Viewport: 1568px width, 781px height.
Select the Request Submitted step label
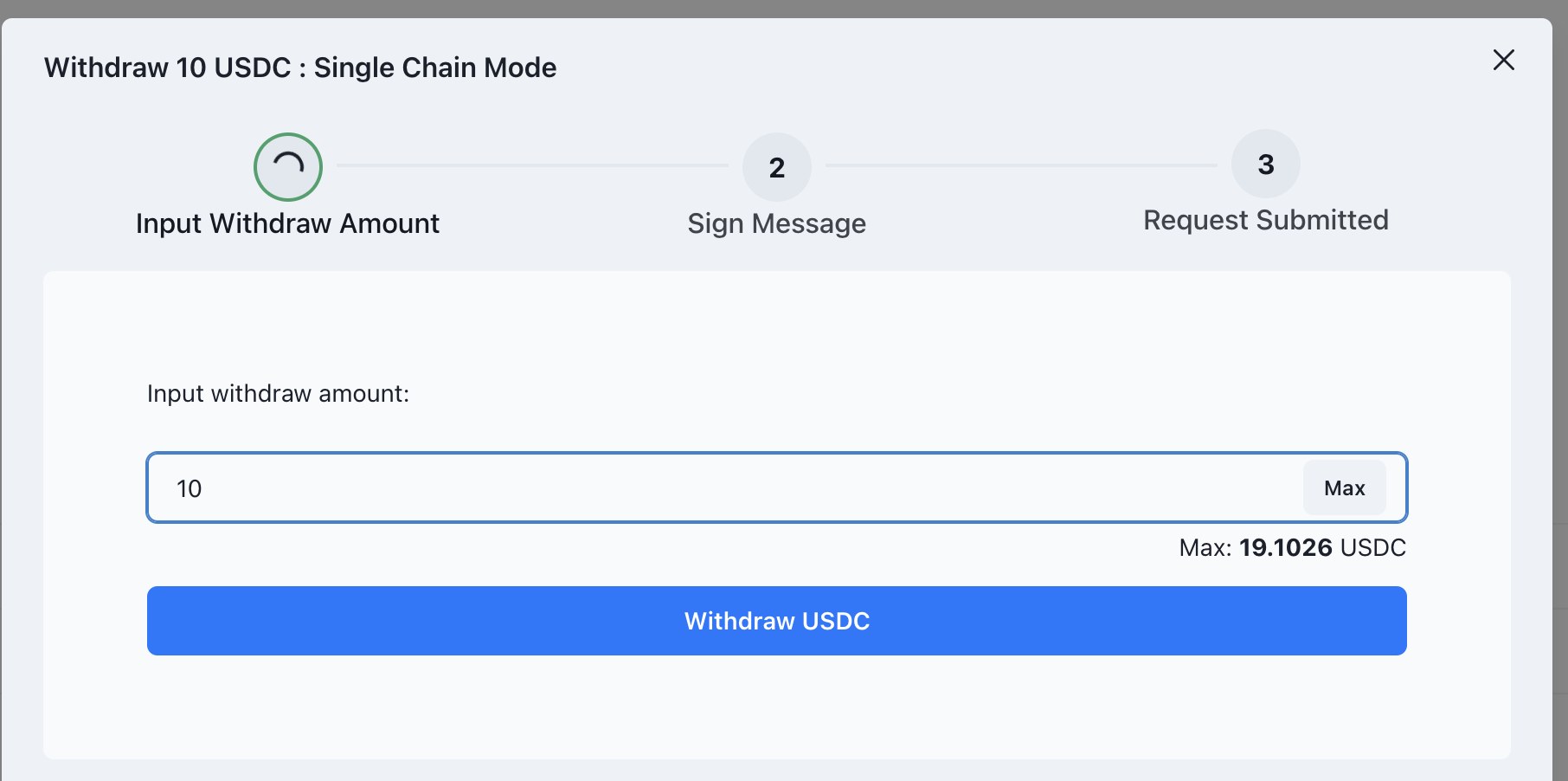click(x=1265, y=220)
